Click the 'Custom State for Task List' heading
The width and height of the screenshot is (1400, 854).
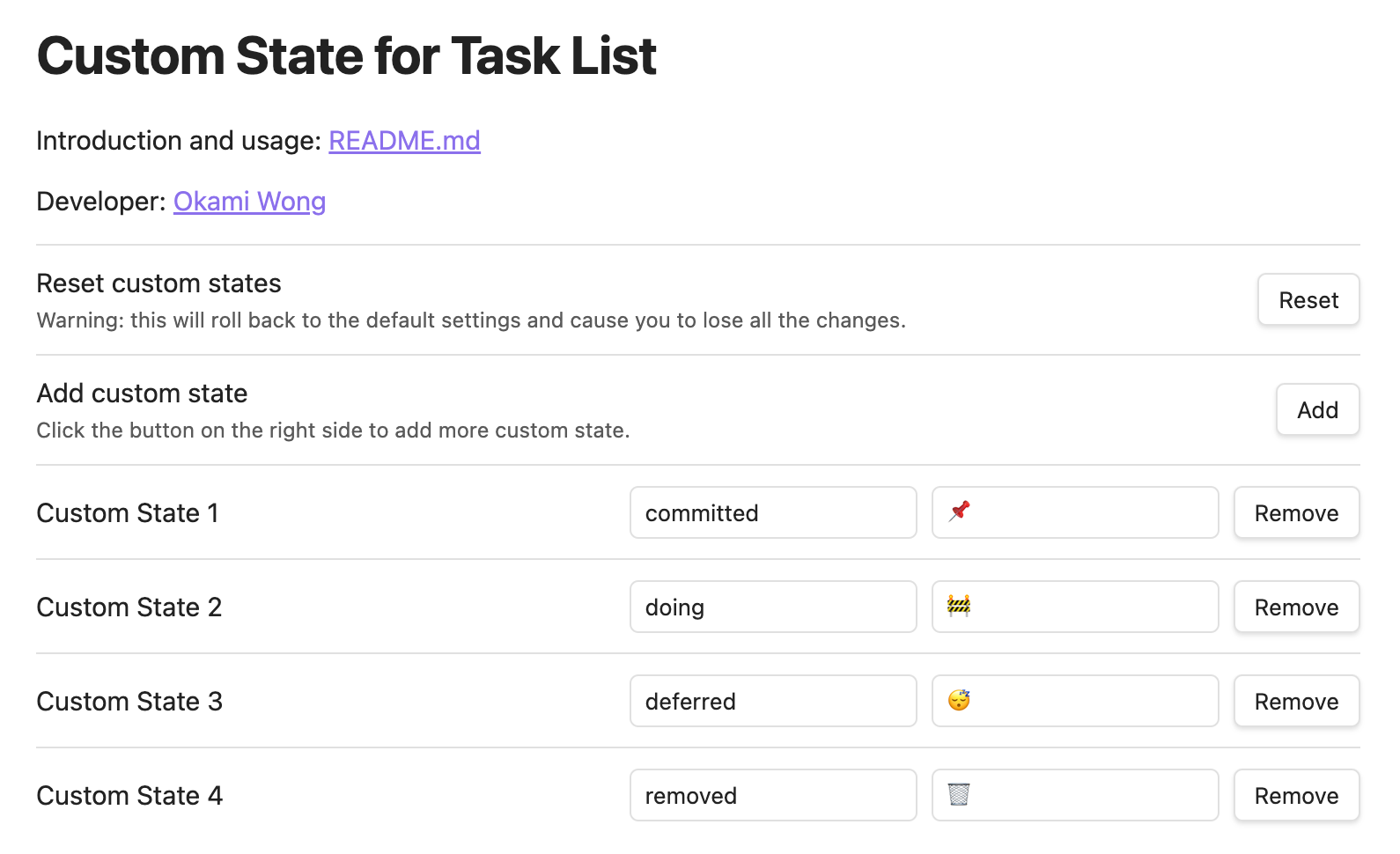point(347,56)
